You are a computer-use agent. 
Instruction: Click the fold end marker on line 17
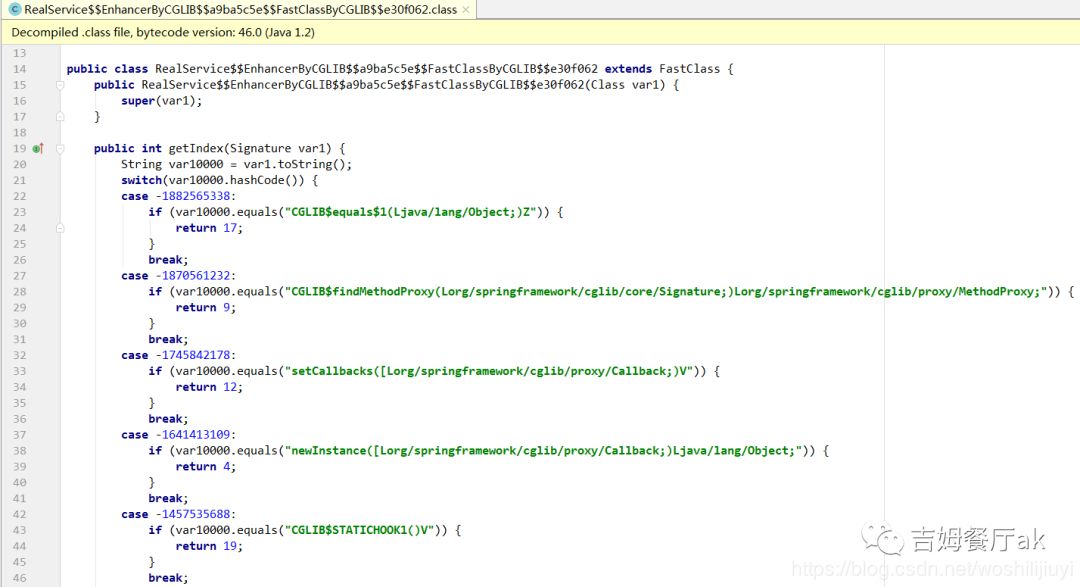(x=60, y=116)
